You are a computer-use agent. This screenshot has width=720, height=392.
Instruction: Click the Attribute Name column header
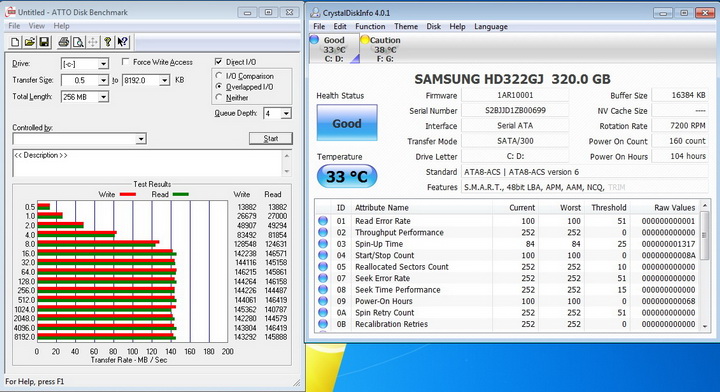tap(382, 207)
